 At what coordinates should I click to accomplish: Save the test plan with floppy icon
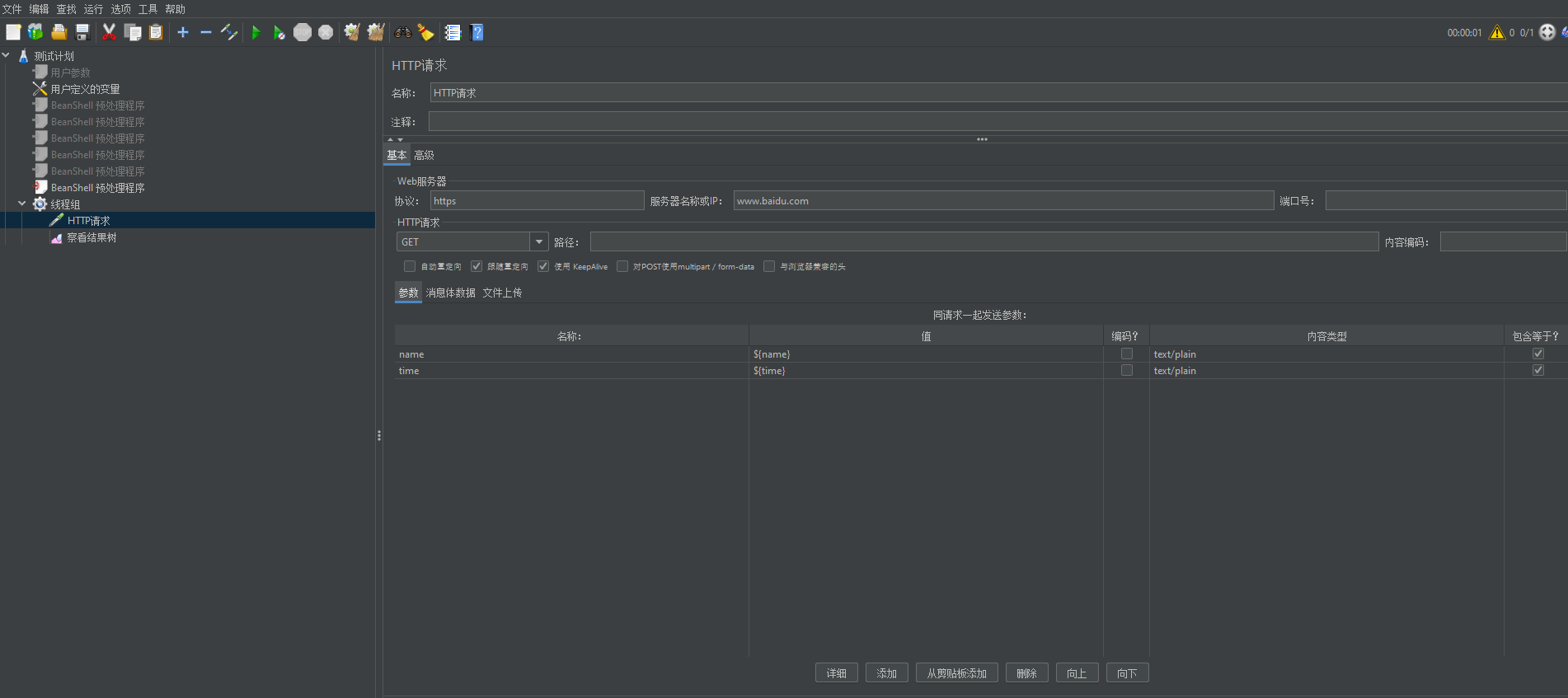point(82,32)
